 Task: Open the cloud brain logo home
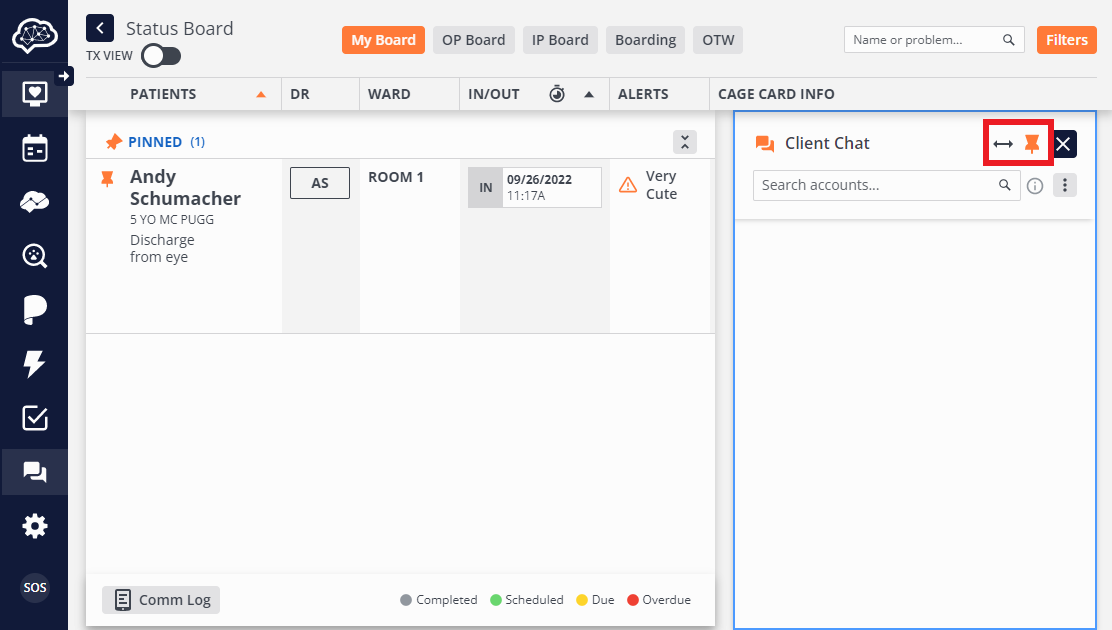point(34,33)
